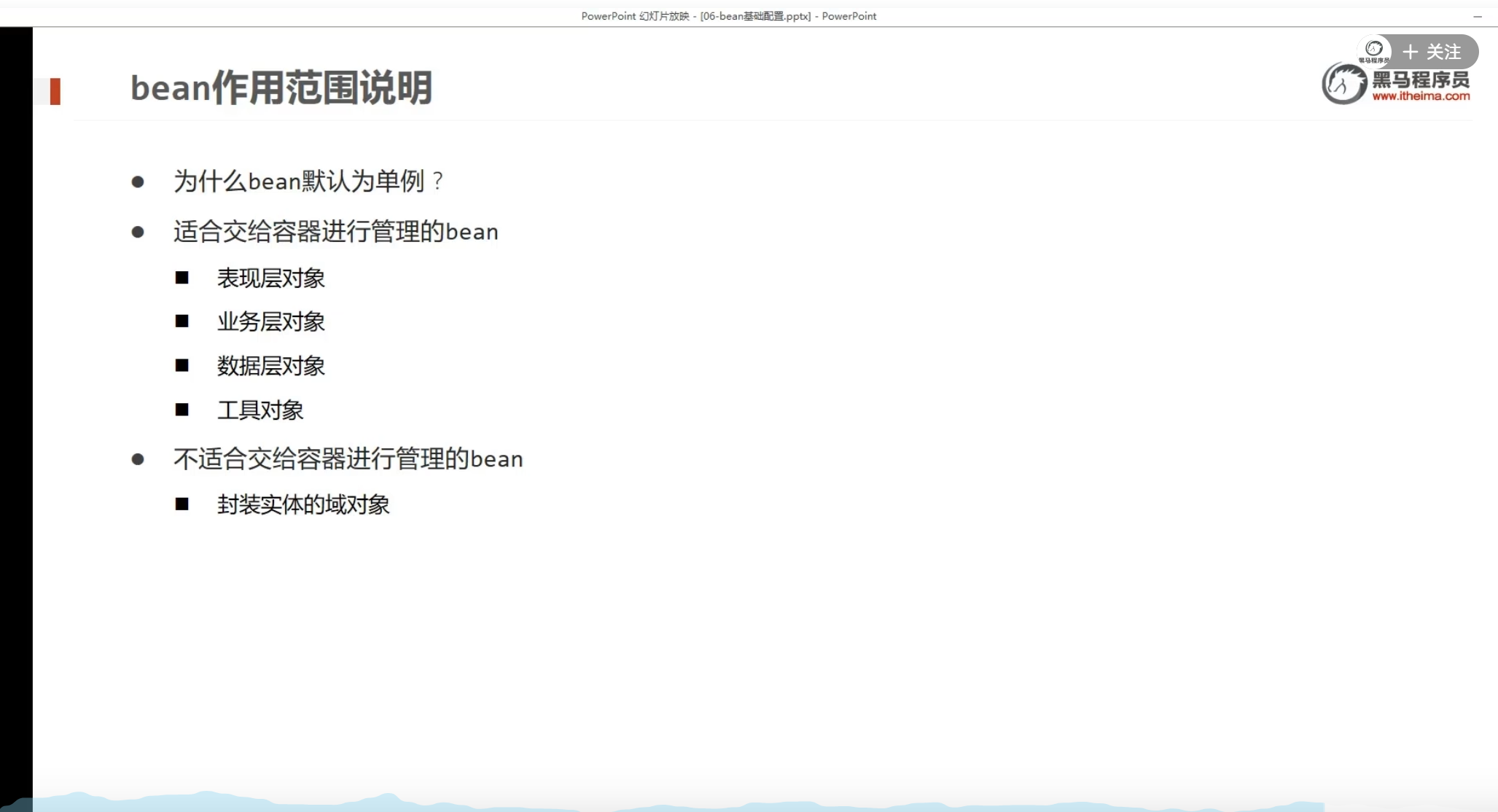Image resolution: width=1498 pixels, height=812 pixels.
Task: Select the line 适合交给容器进行管理的bean
Action: (x=335, y=232)
